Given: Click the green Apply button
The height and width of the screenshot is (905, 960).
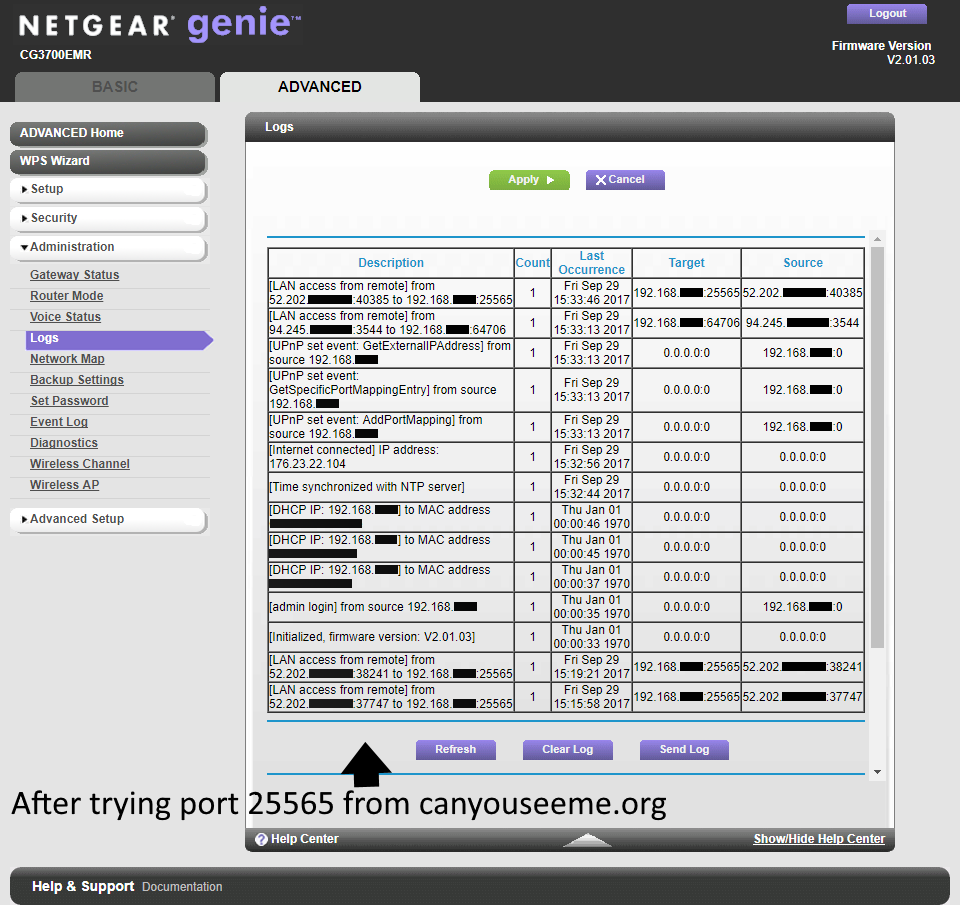Looking at the screenshot, I should pos(529,180).
